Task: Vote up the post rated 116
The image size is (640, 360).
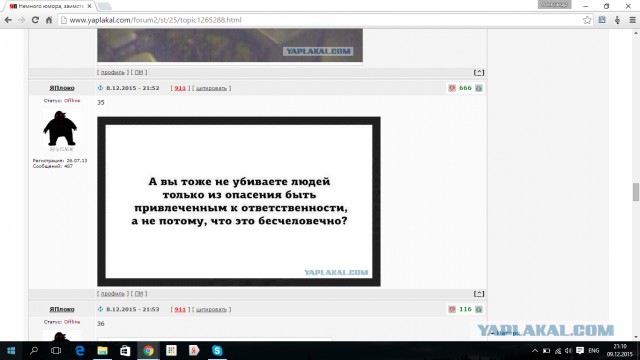Action: [478, 309]
